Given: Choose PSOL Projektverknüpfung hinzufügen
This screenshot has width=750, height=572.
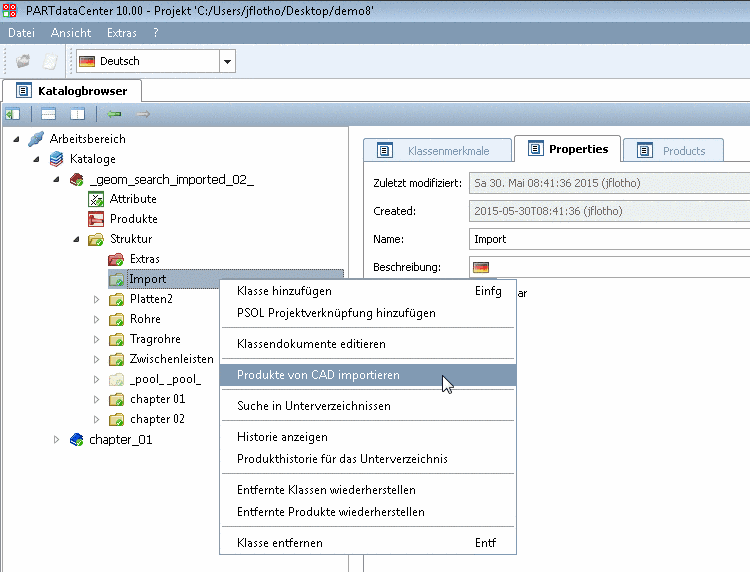Looking at the screenshot, I should click(368, 313).
